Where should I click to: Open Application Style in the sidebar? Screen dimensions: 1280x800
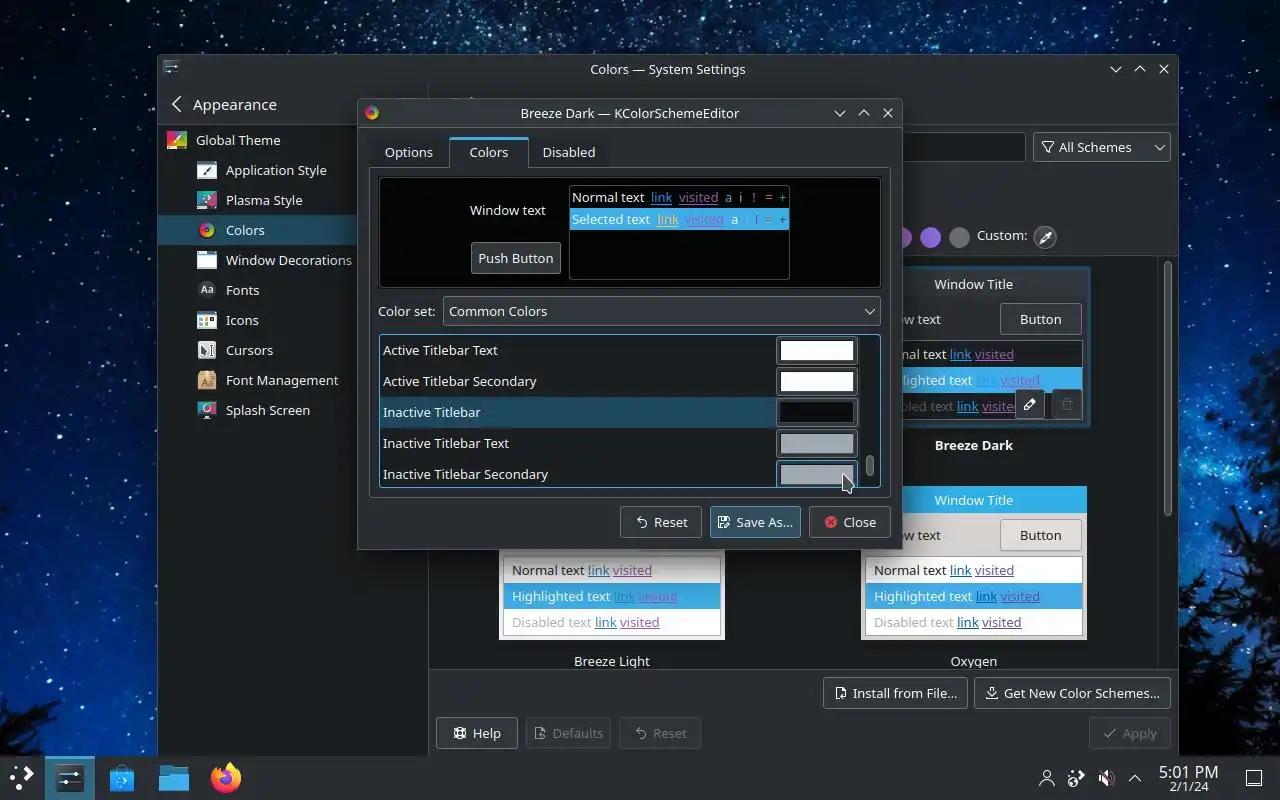coord(256,170)
